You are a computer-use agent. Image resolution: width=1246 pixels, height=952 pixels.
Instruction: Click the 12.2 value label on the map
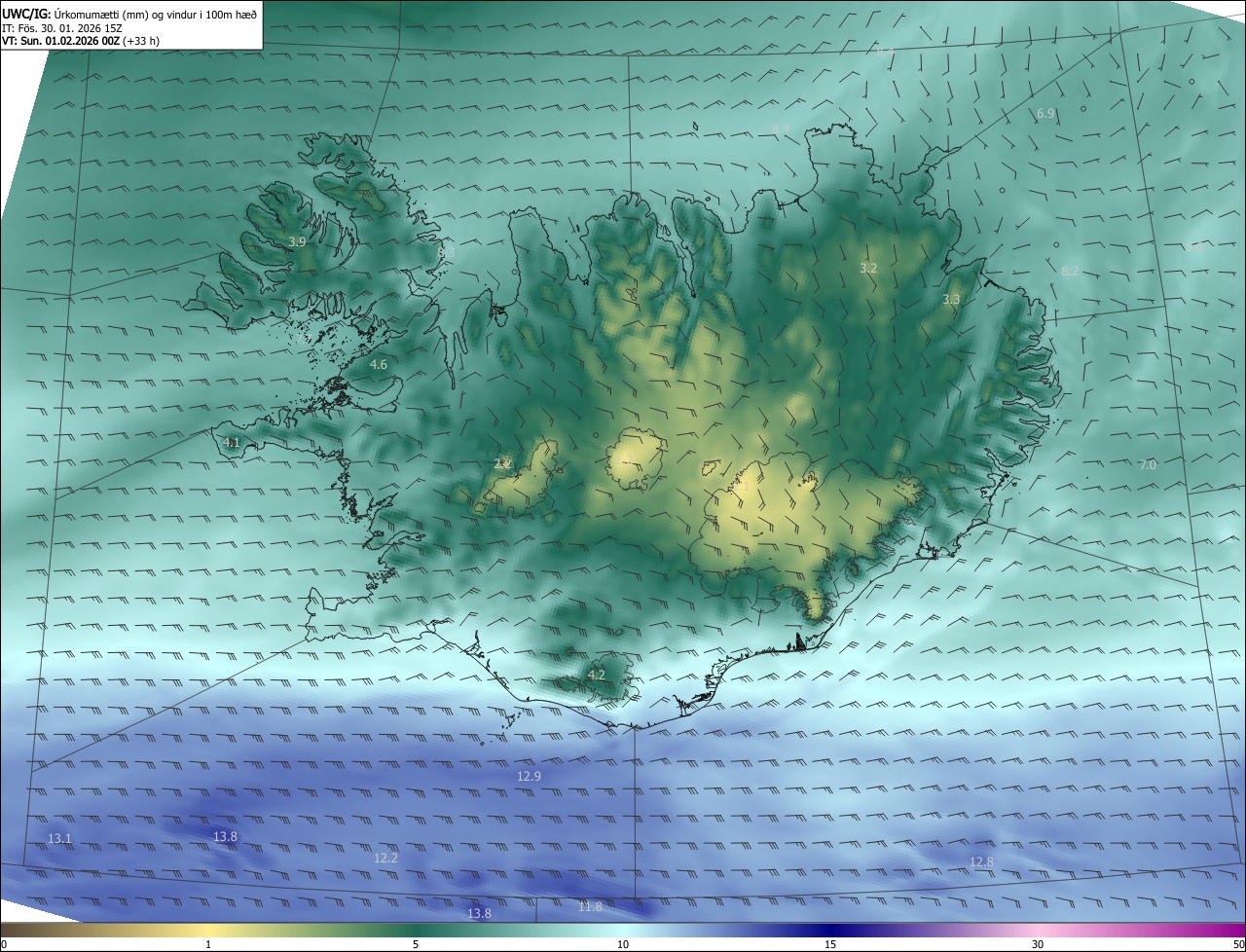point(385,858)
